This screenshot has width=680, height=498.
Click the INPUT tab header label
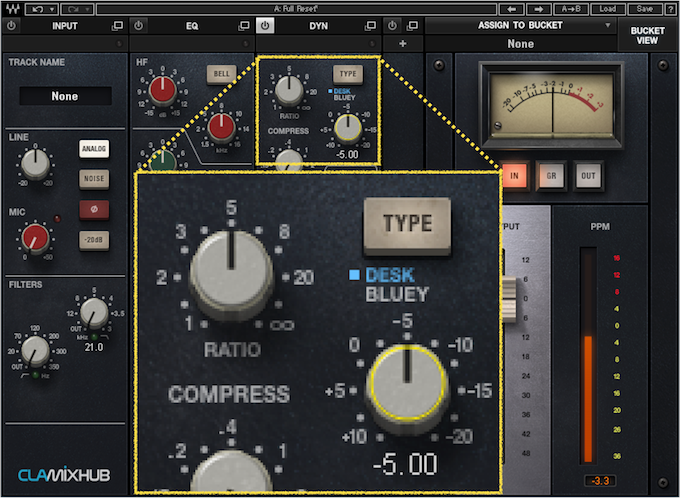pos(65,26)
